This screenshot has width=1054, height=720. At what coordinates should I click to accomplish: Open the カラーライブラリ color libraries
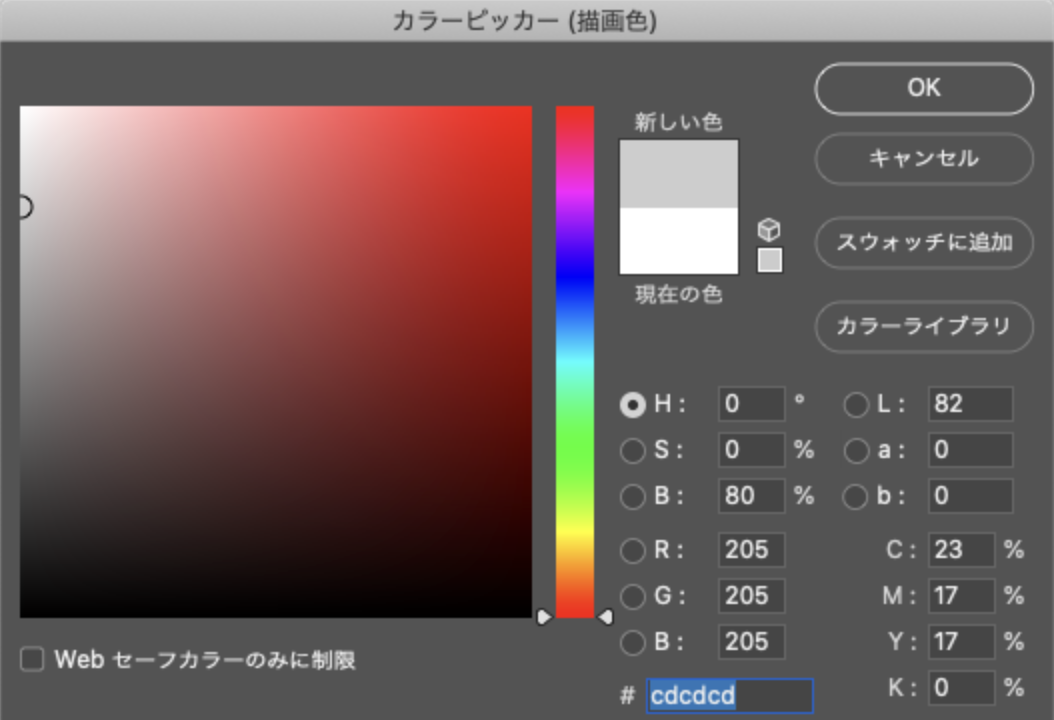coord(923,327)
